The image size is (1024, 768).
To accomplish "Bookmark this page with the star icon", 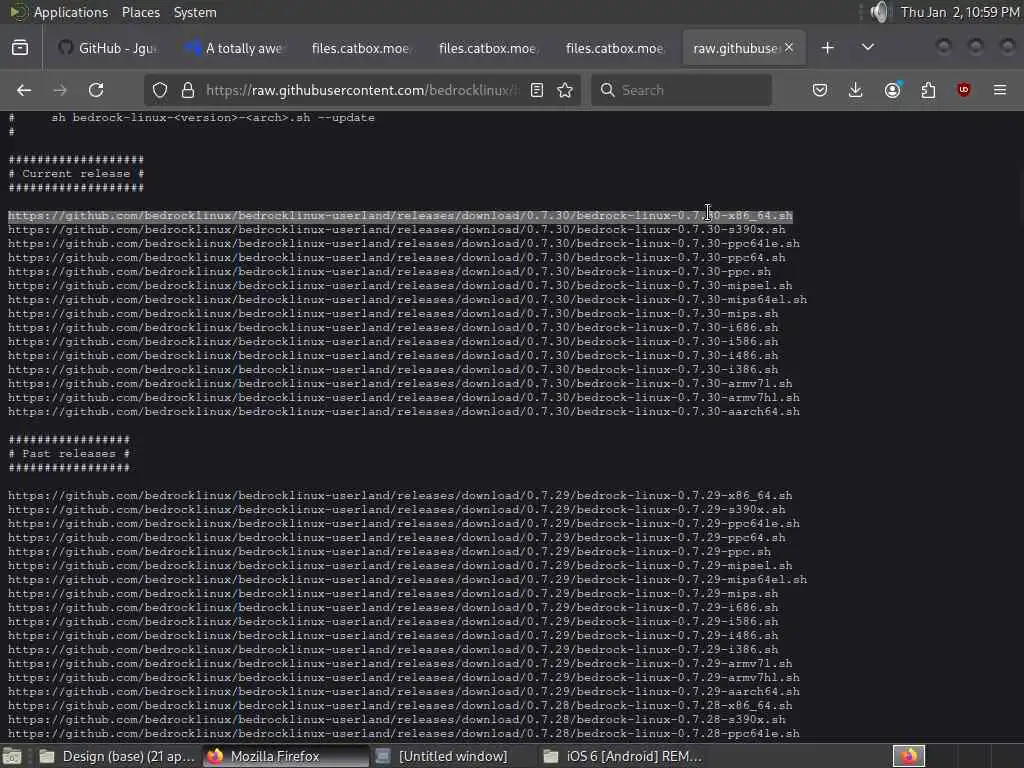I will (565, 90).
